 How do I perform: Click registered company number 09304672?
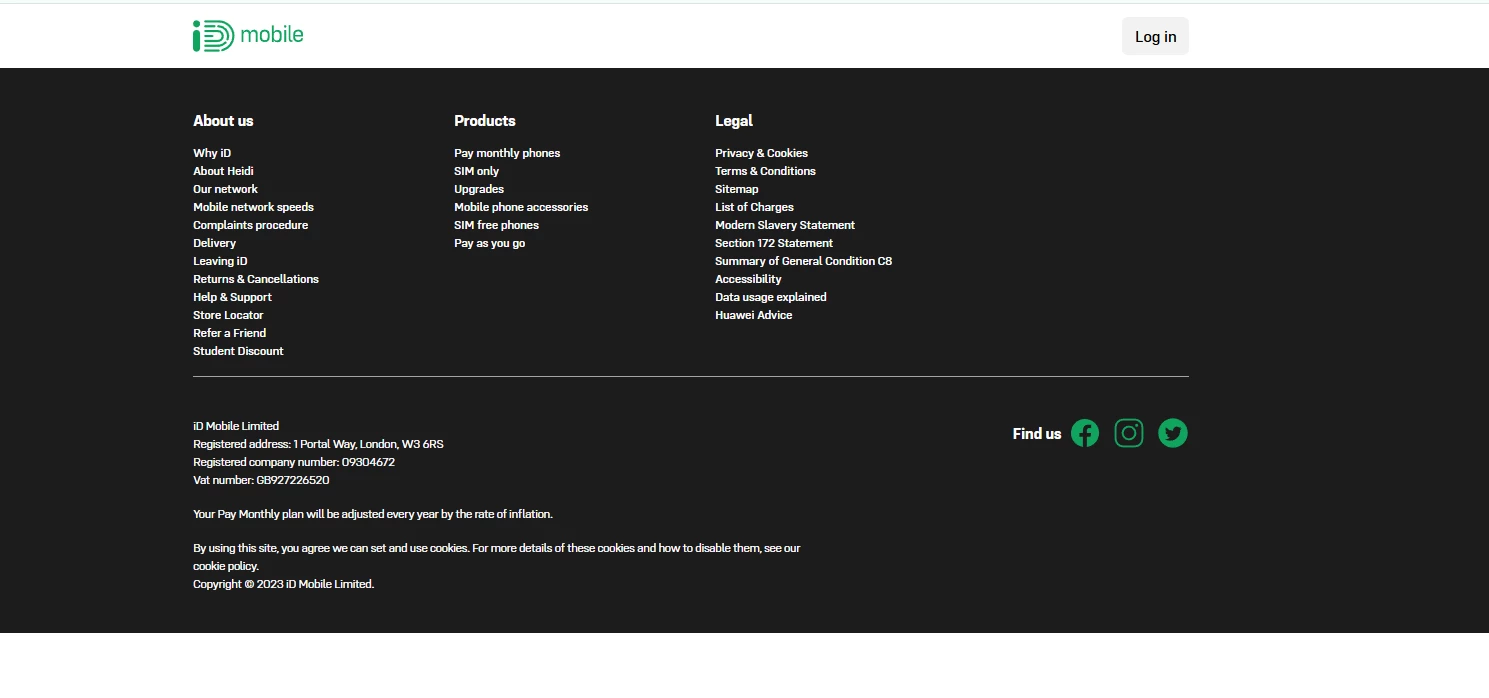click(x=294, y=462)
